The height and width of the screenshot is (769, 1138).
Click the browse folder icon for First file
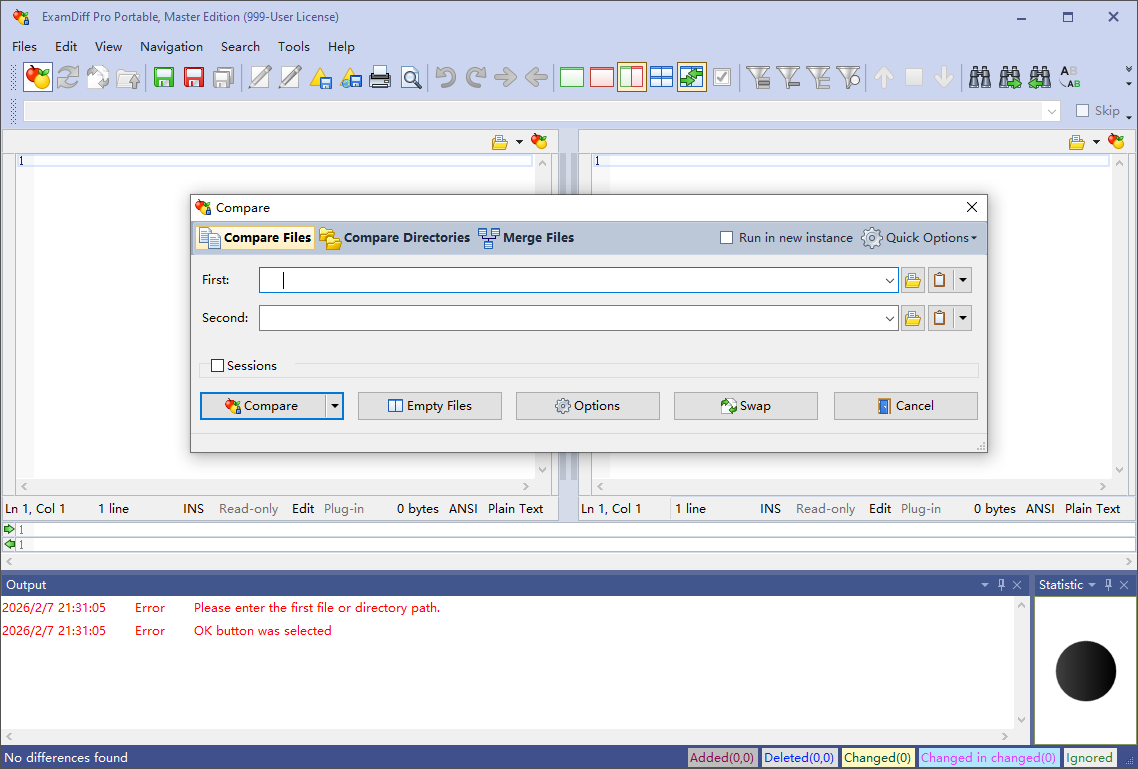912,280
